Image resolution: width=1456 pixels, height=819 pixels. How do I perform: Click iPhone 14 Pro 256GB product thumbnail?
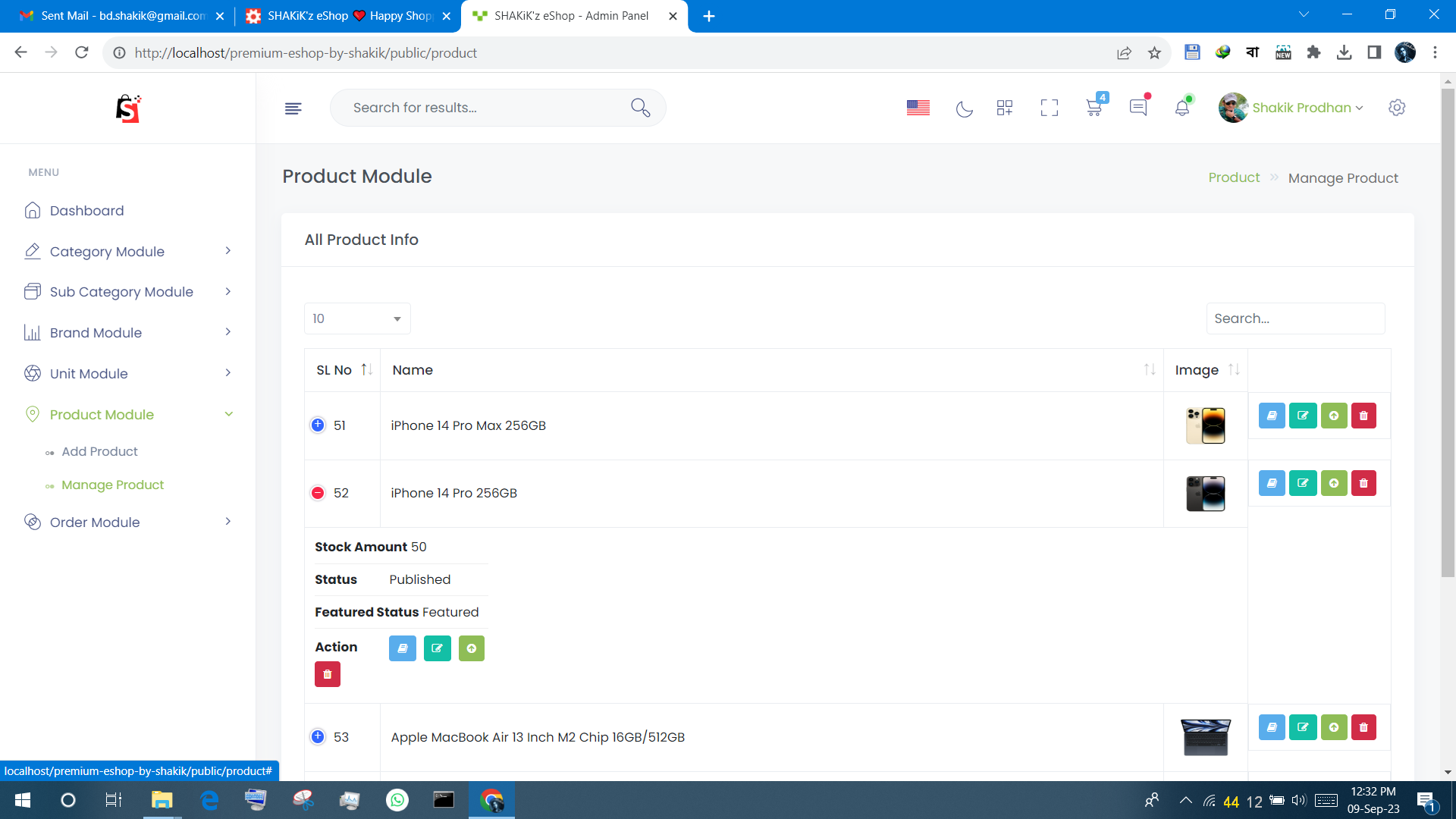[x=1206, y=494]
